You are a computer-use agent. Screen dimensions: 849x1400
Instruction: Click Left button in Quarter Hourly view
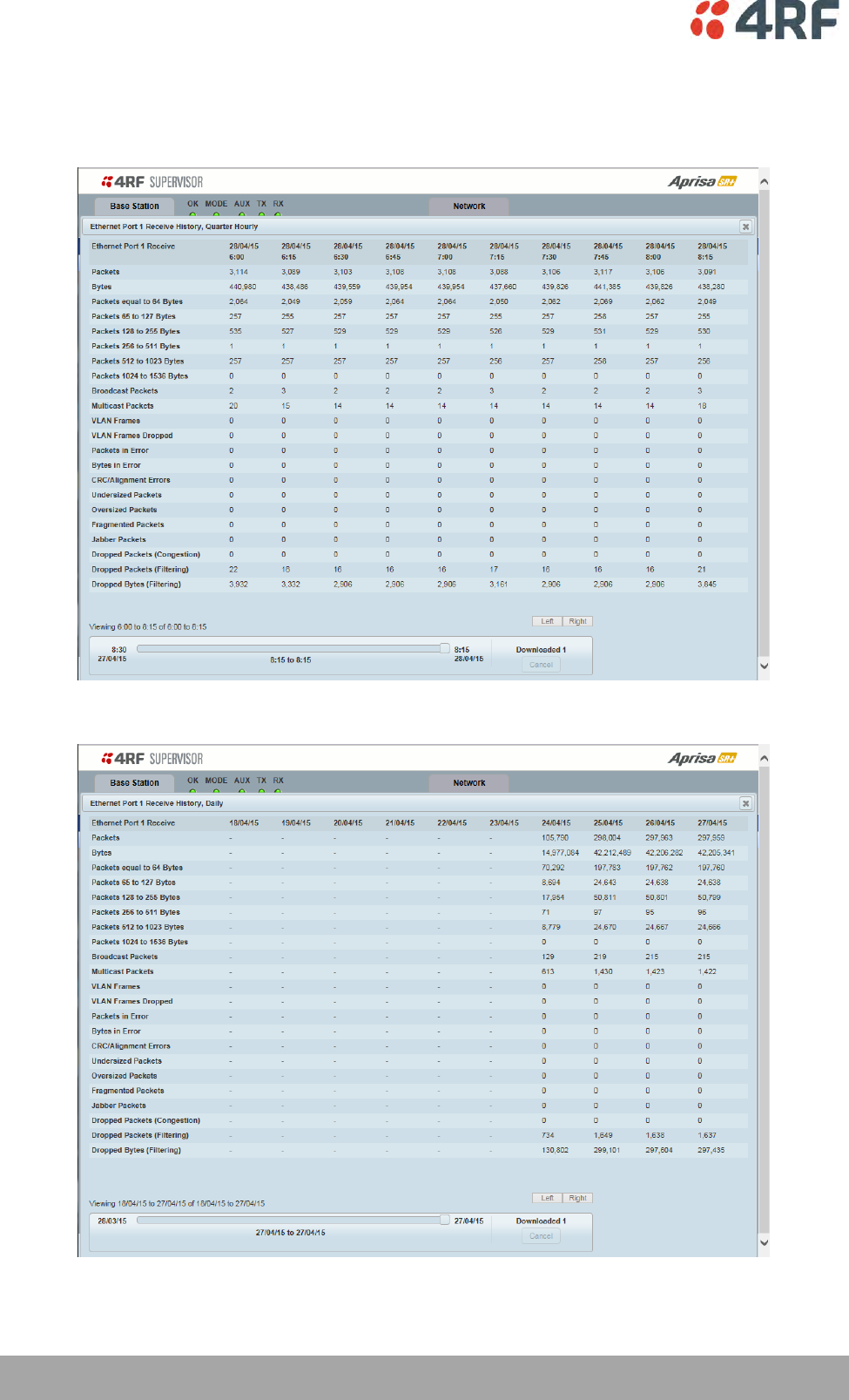(x=547, y=621)
